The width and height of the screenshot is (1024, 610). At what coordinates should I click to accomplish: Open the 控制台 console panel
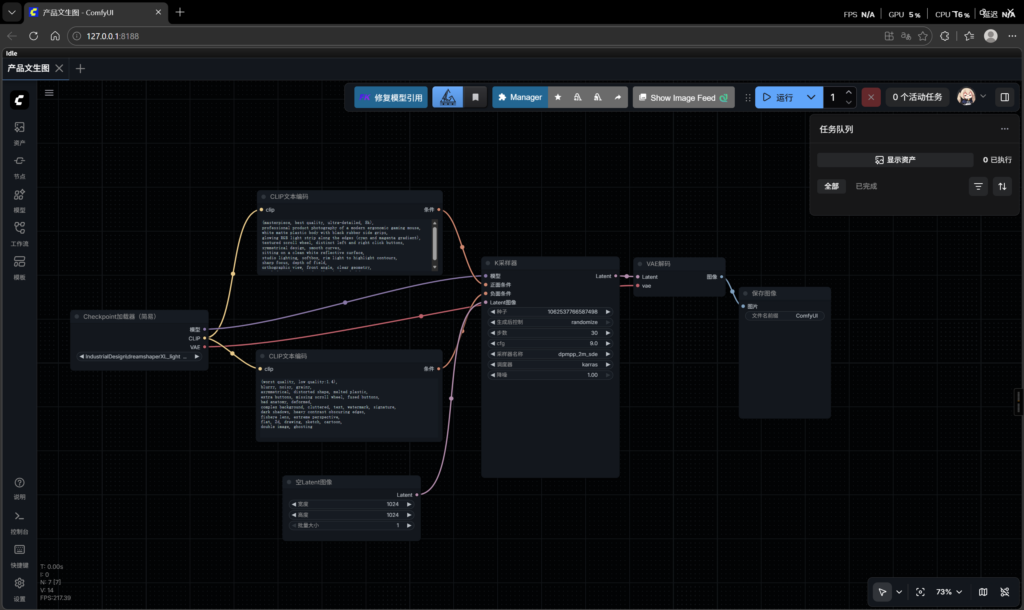pos(18,516)
